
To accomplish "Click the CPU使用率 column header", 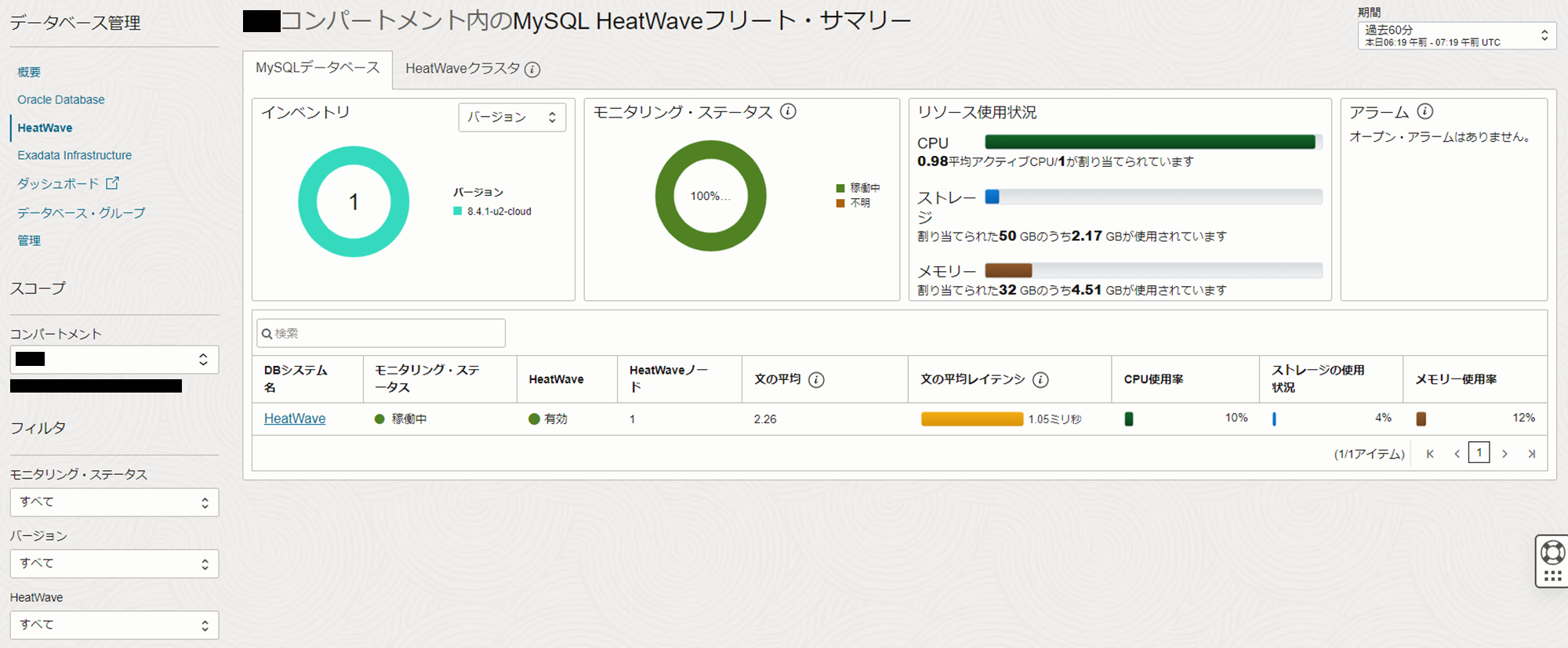I will 1185,379.
